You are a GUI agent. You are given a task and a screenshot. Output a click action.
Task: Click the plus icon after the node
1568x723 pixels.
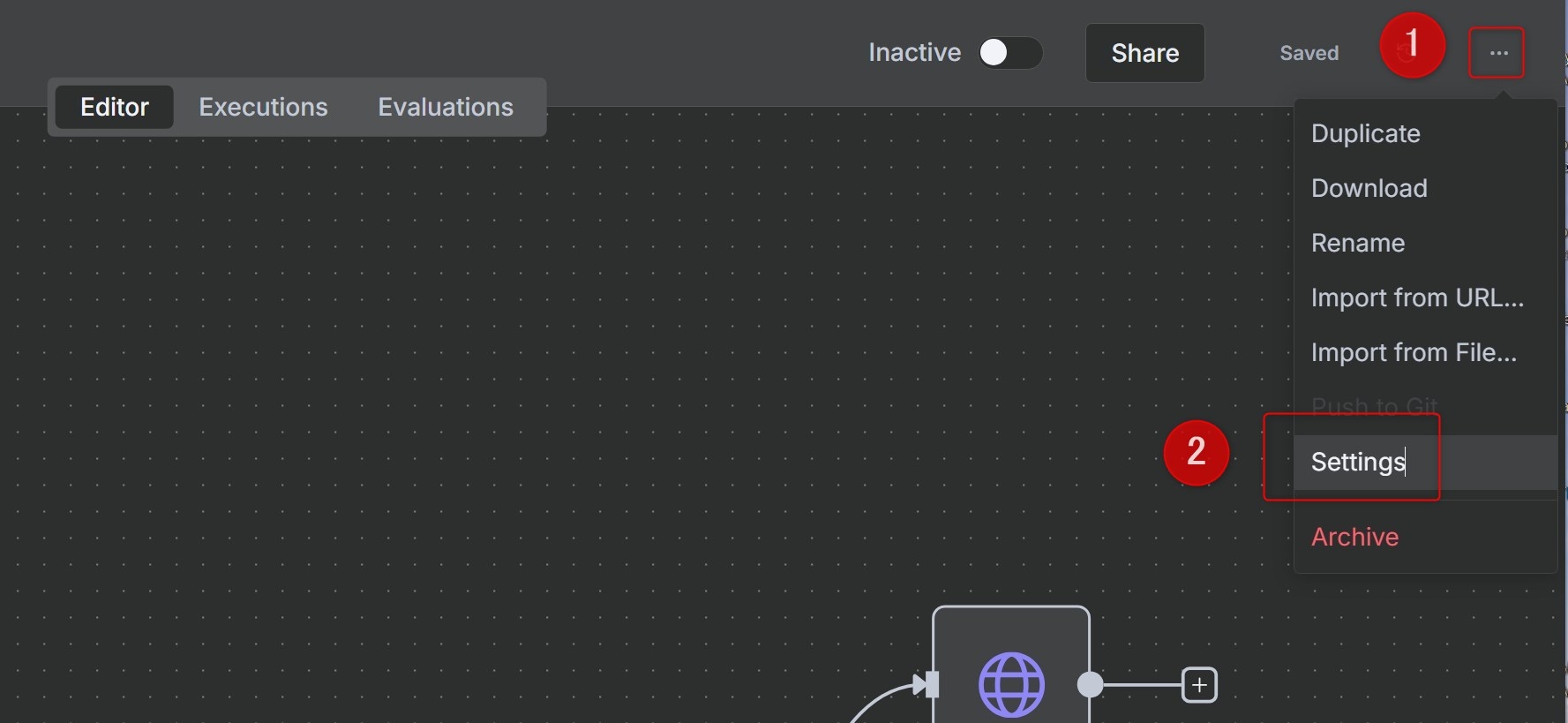pos(1199,685)
